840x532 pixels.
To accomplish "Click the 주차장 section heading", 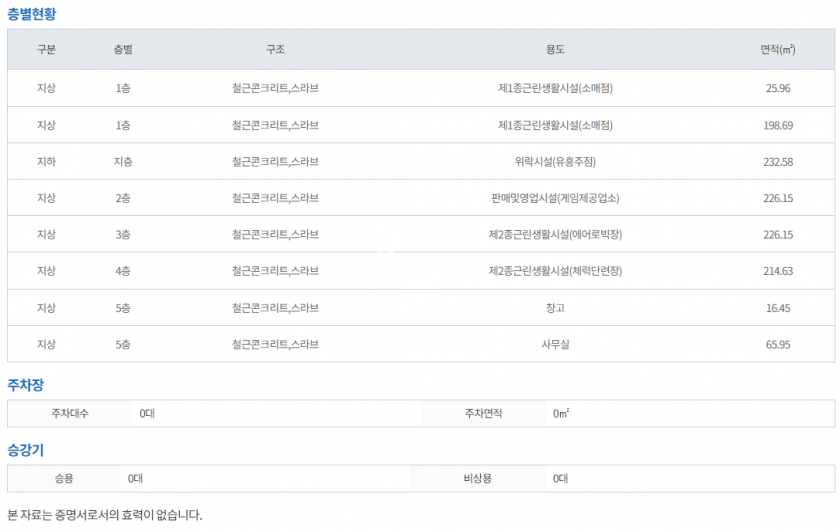I will [x=25, y=385].
